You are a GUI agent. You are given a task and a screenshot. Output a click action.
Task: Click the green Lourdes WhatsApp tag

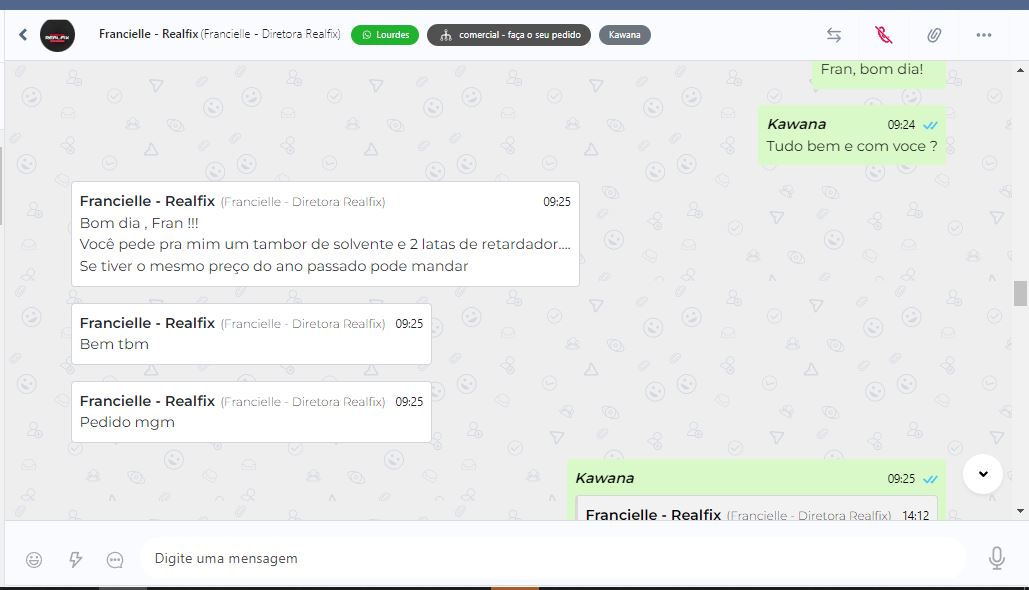point(385,35)
